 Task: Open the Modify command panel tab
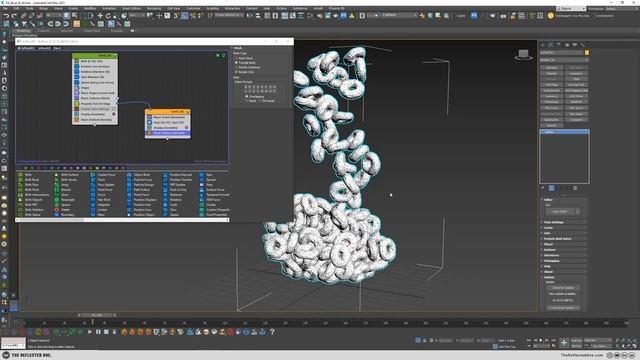pos(551,44)
